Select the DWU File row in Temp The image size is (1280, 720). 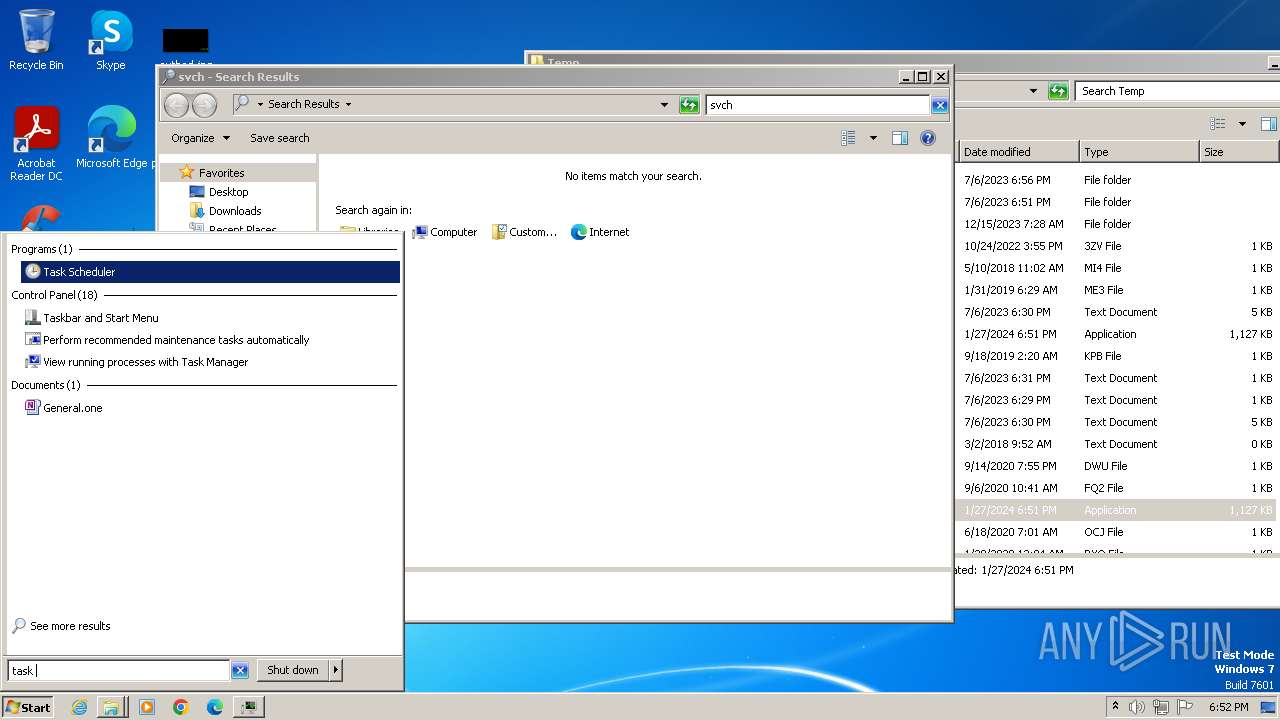tap(1117, 466)
